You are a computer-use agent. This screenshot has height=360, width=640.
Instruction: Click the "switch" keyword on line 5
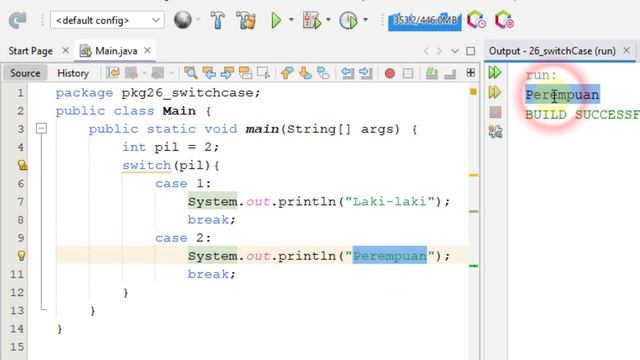(146, 165)
